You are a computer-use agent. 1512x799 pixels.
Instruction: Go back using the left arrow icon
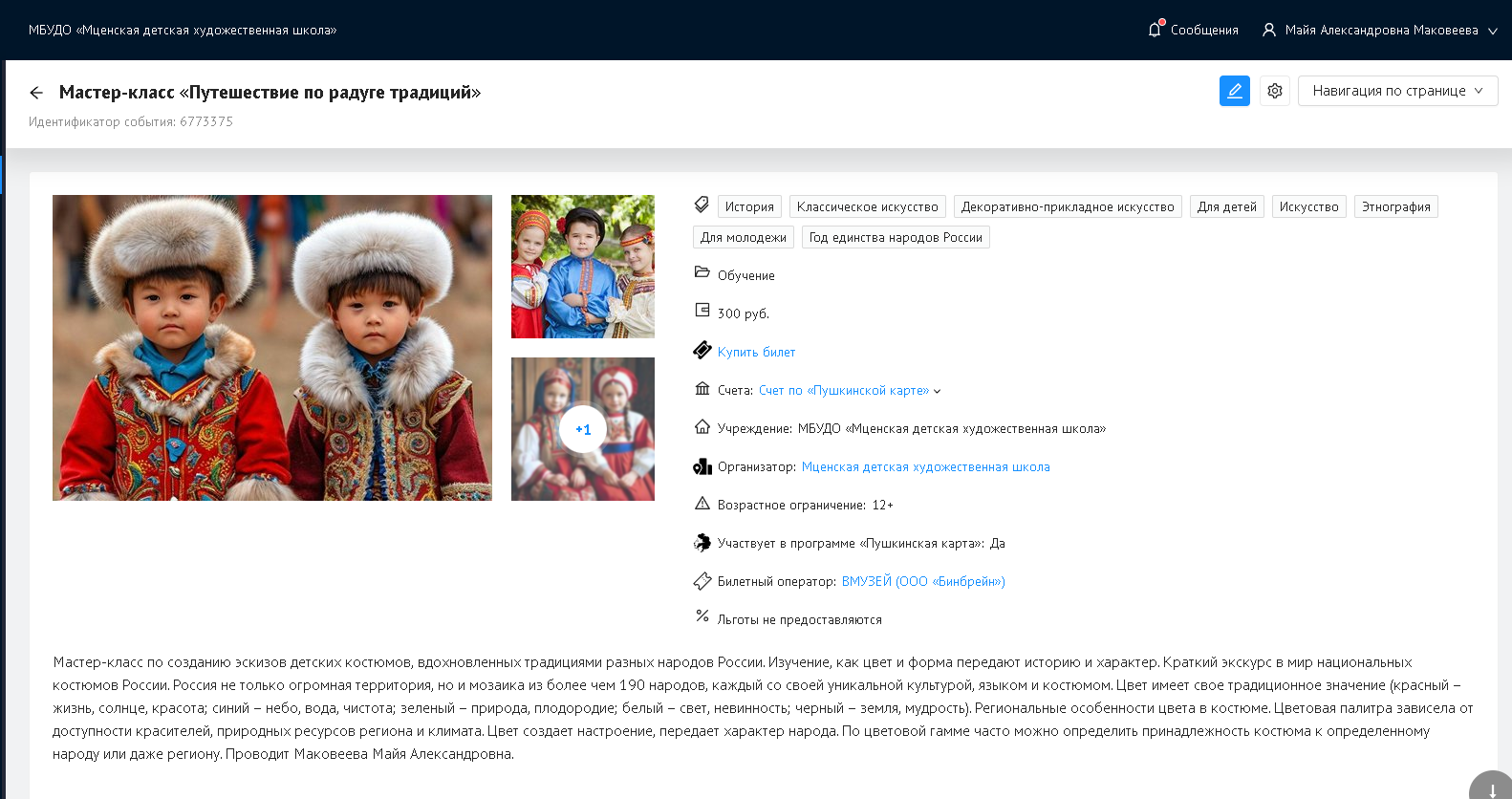click(x=36, y=93)
